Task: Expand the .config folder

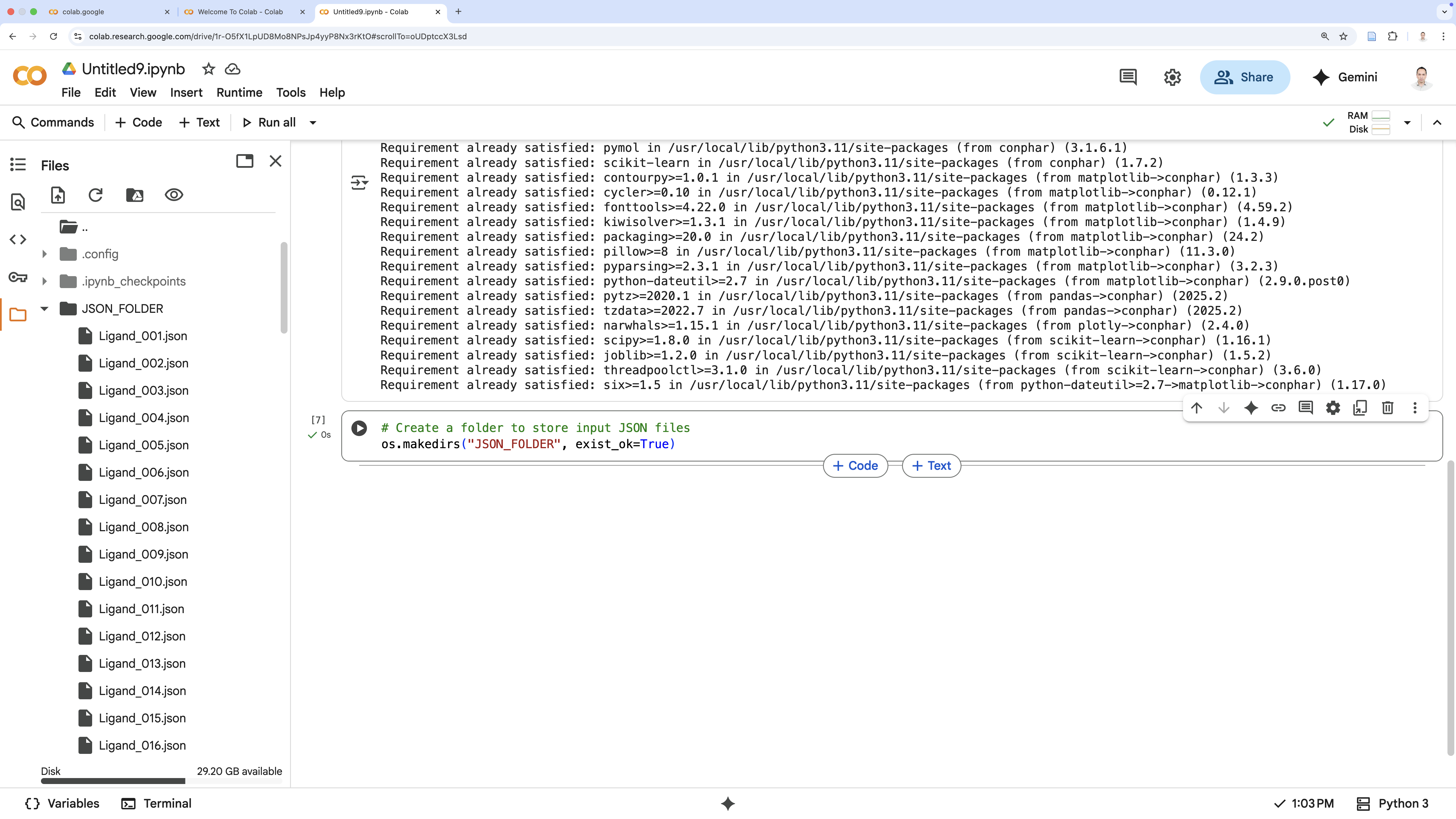Action: tap(45, 254)
